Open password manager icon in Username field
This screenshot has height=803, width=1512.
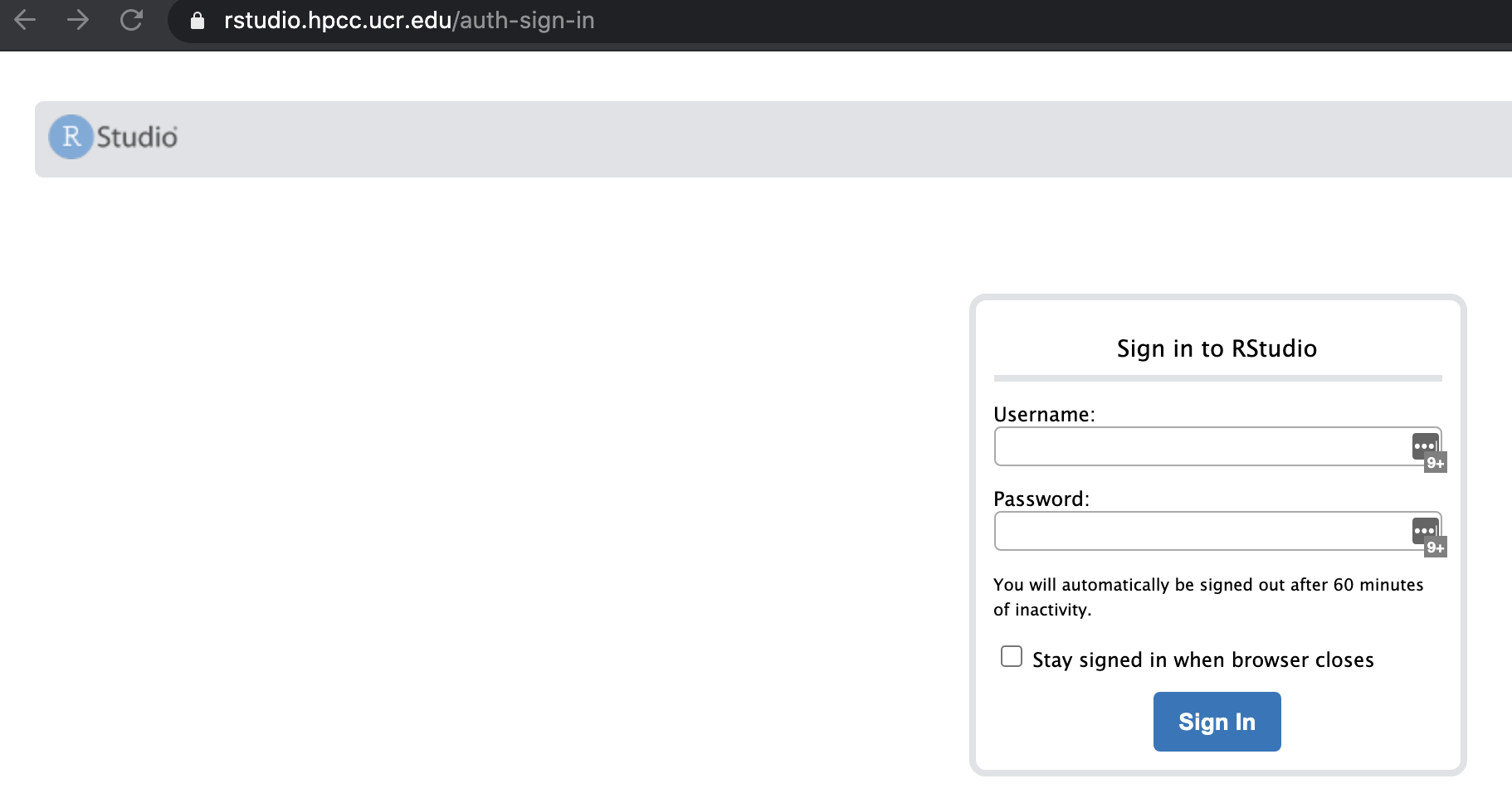coord(1424,445)
